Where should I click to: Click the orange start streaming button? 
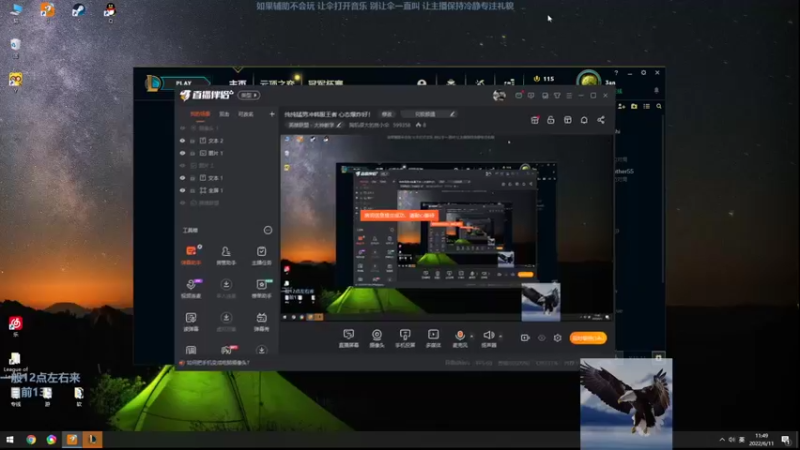click(x=588, y=338)
